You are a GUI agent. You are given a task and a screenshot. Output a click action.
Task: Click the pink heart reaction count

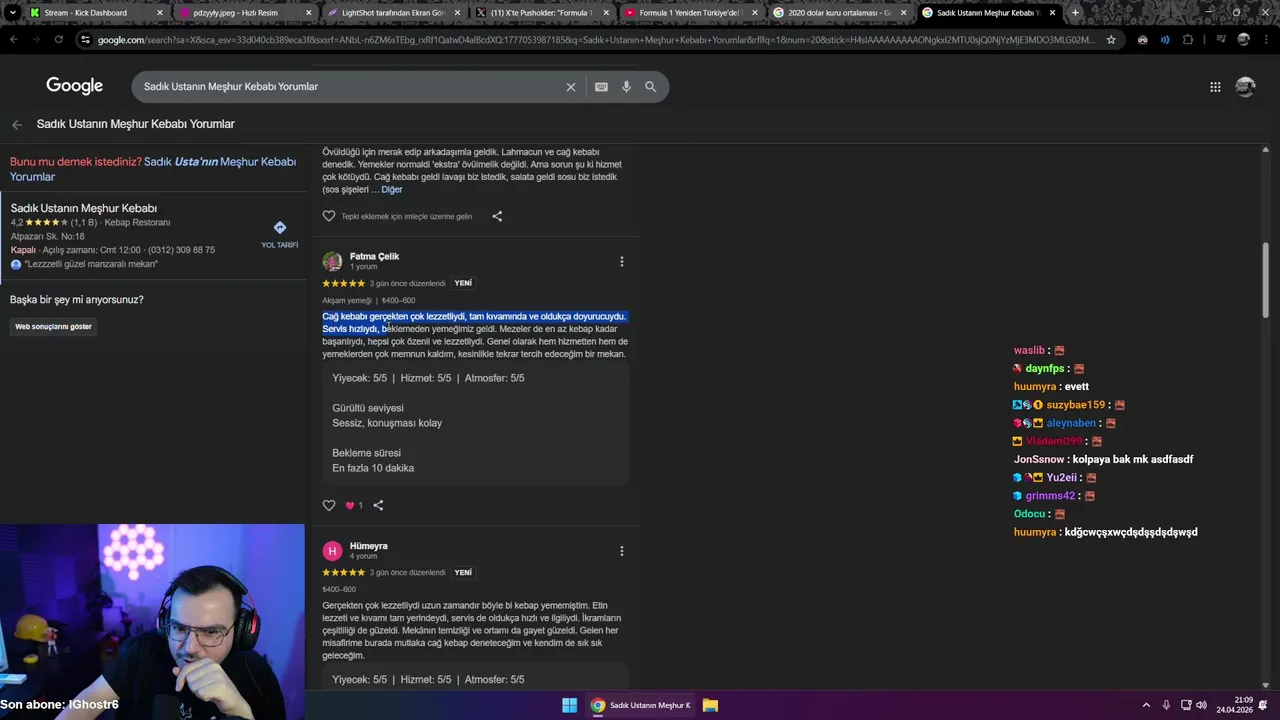354,505
